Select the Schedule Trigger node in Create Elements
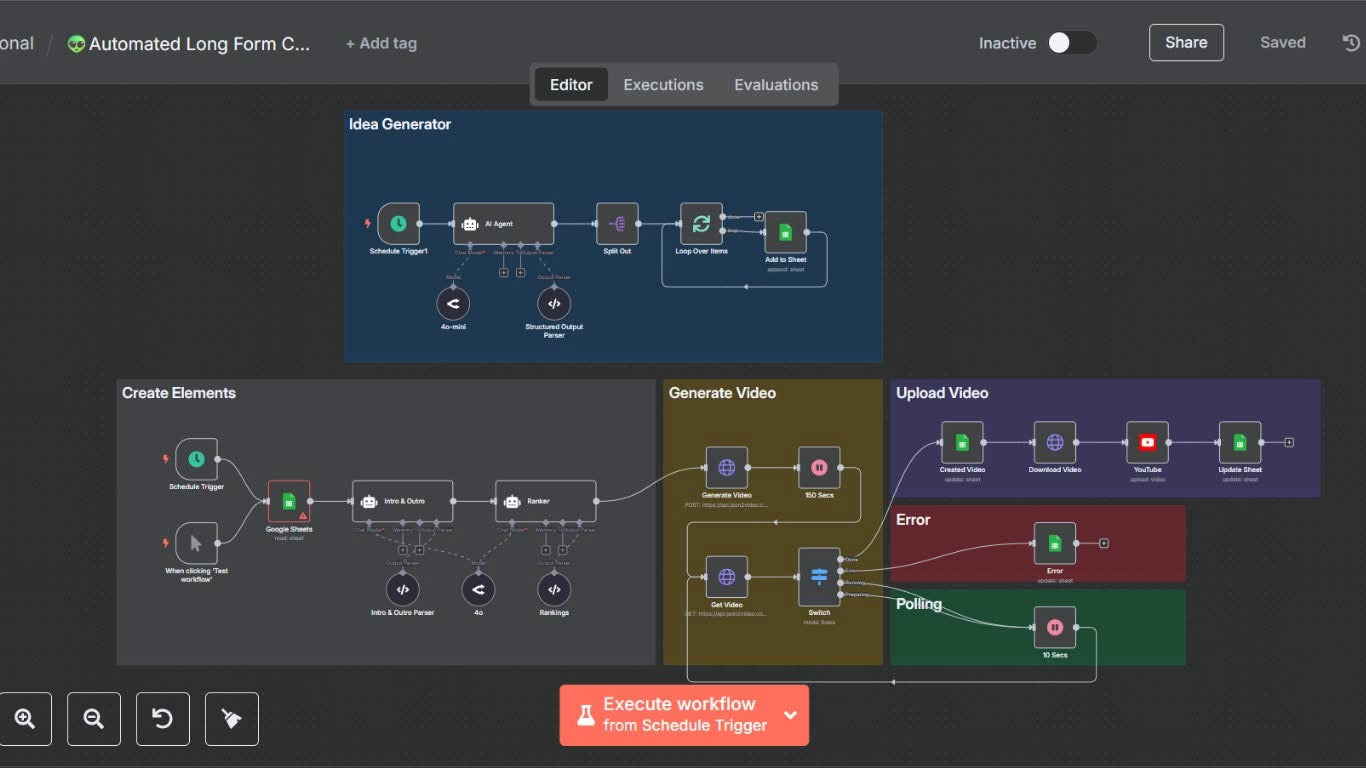Image resolution: width=1366 pixels, height=768 pixels. coord(196,459)
